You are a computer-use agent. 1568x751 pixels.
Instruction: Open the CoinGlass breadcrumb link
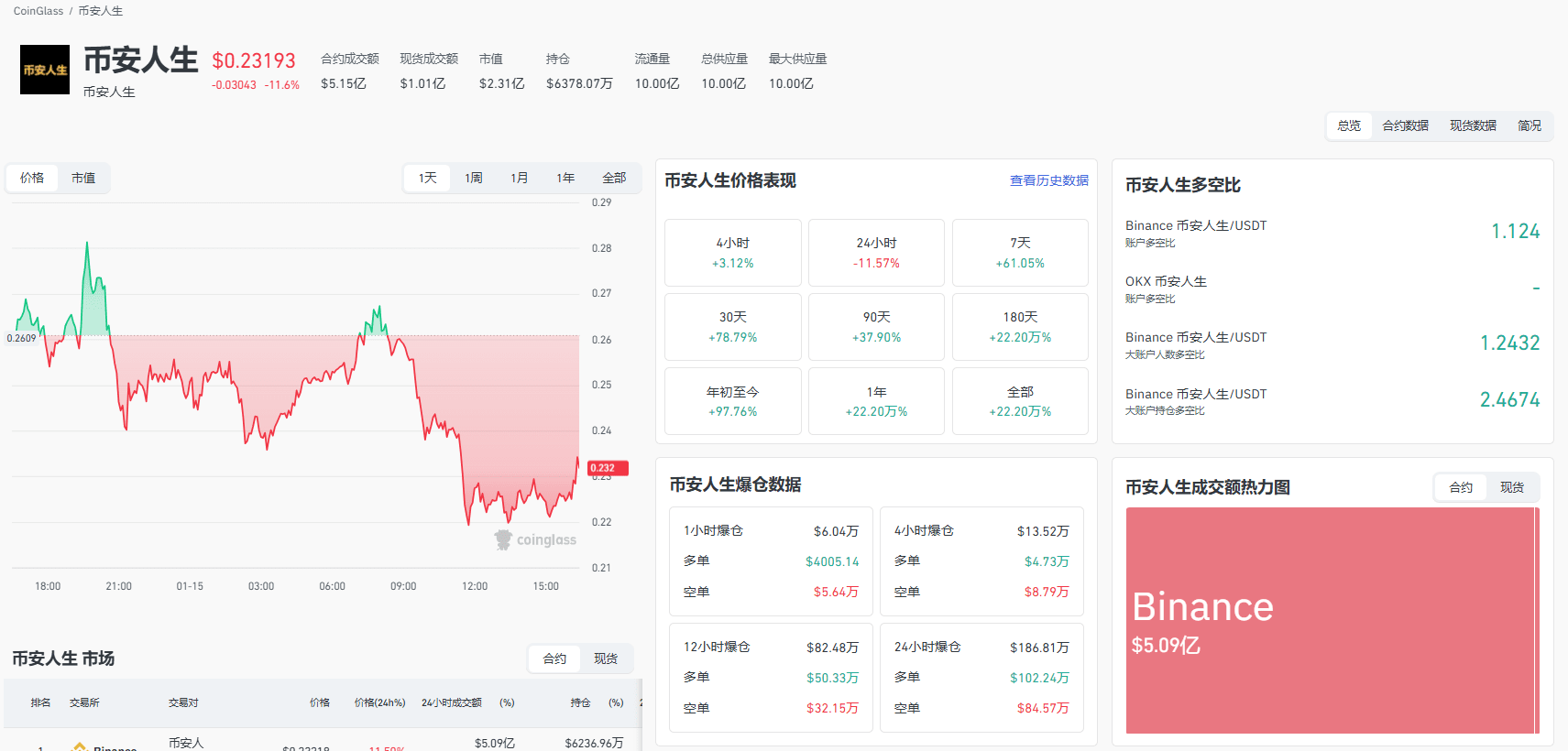tap(38, 11)
